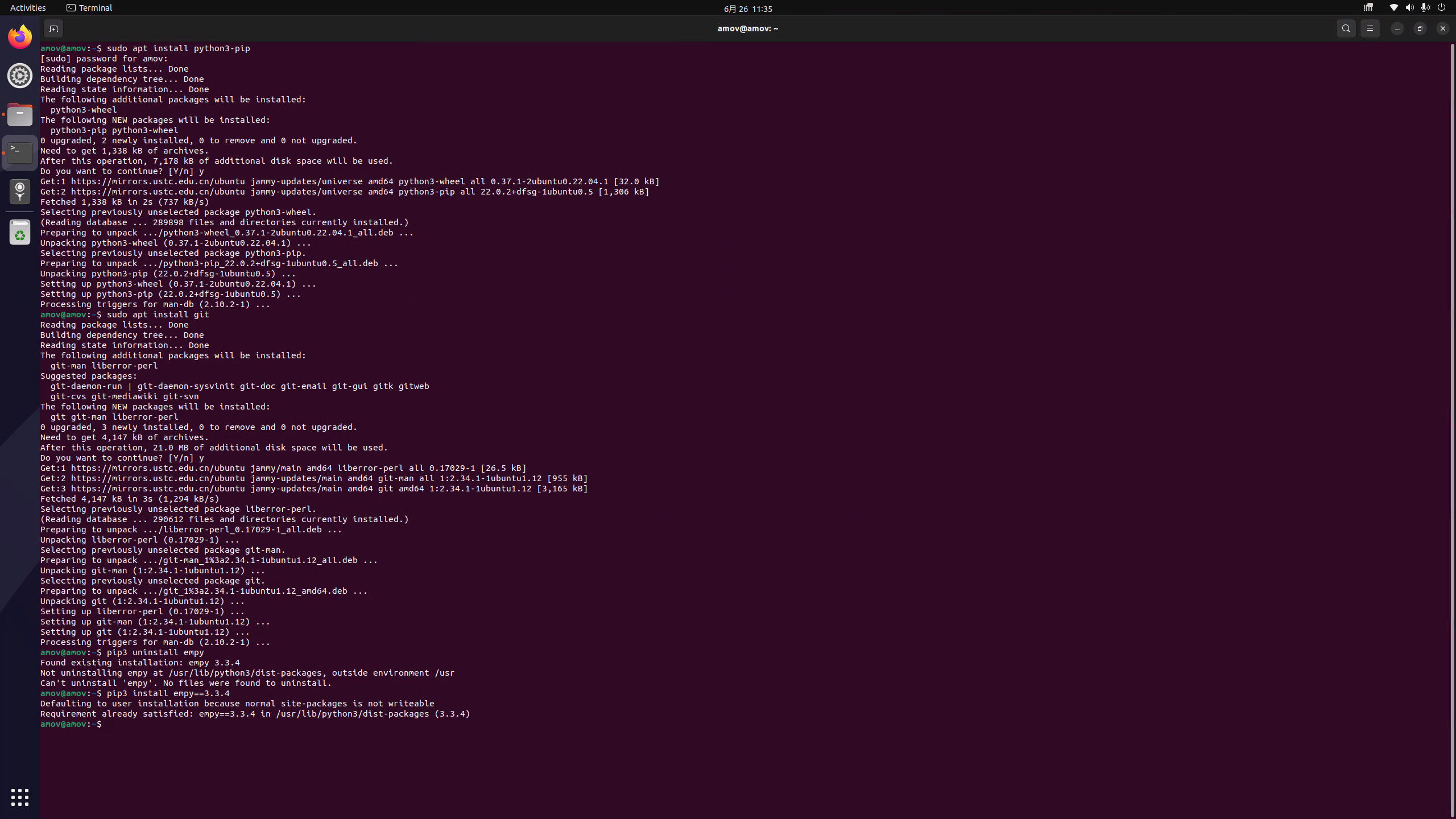Minimize the terminal window
This screenshot has width=1456, height=819.
coord(1397,28)
